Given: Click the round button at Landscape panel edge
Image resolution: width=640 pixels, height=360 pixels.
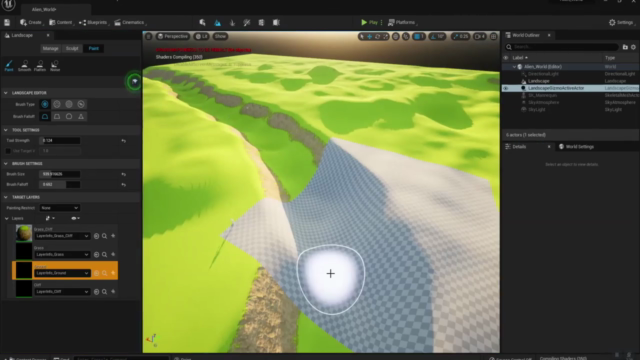Looking at the screenshot, I should pos(134,82).
